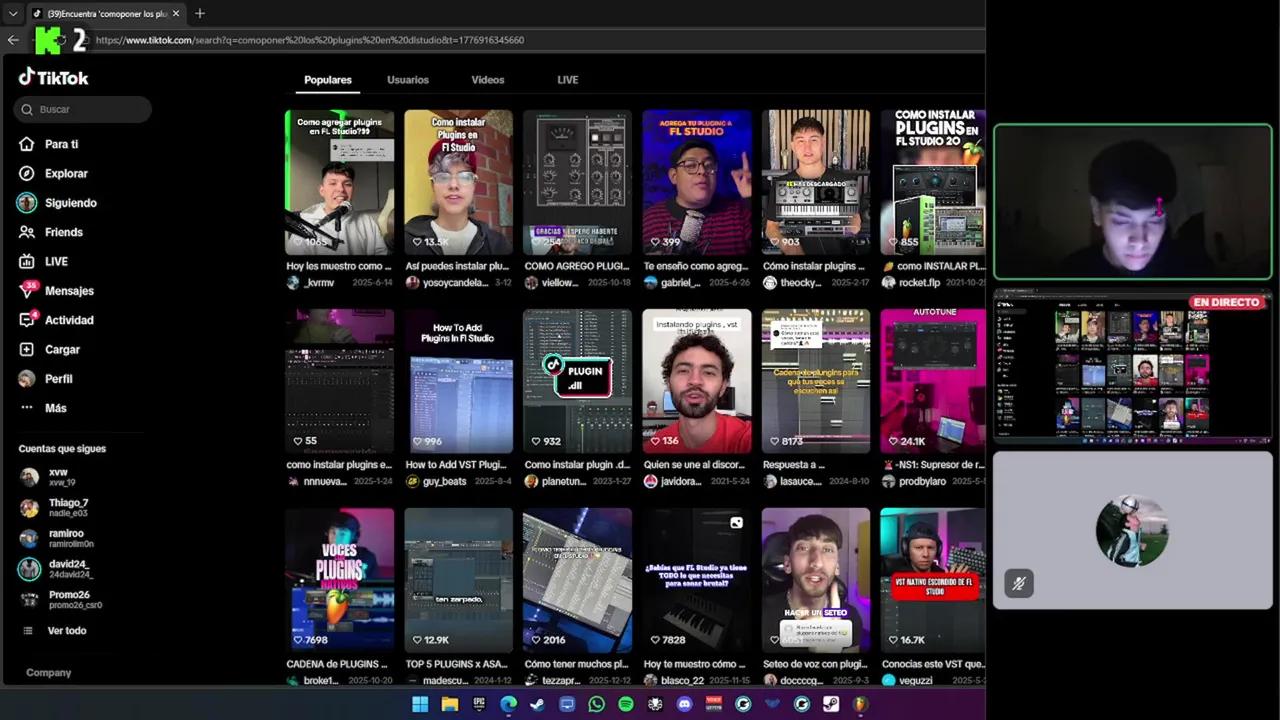
Task: Open 'Como agregar plugins en FL Studio' video
Action: click(x=339, y=182)
